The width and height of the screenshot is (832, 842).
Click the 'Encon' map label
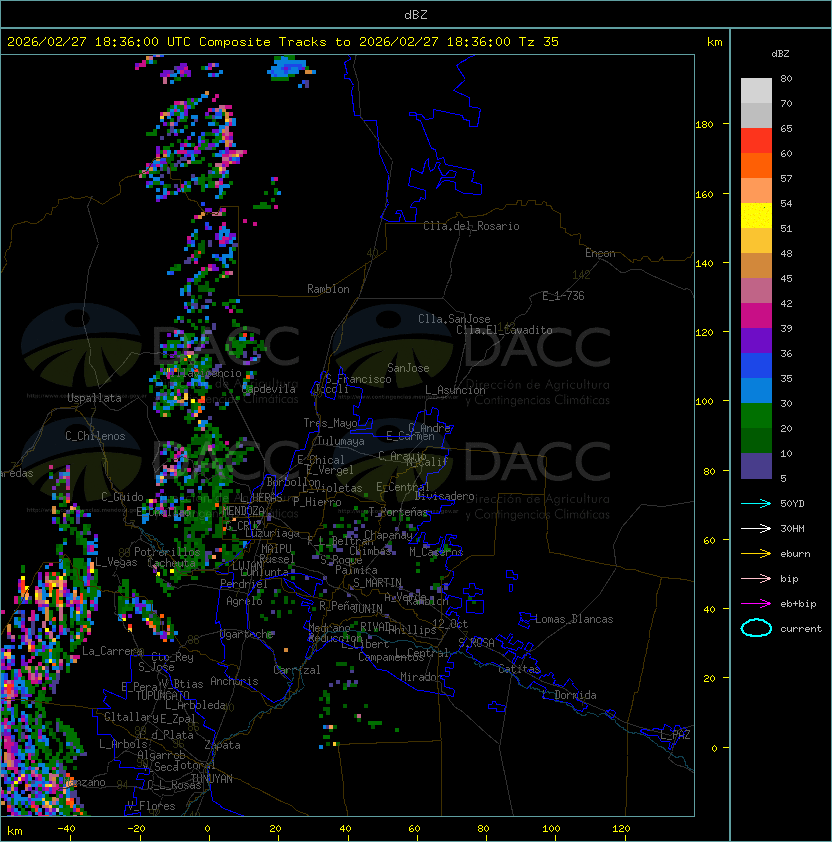click(600, 253)
